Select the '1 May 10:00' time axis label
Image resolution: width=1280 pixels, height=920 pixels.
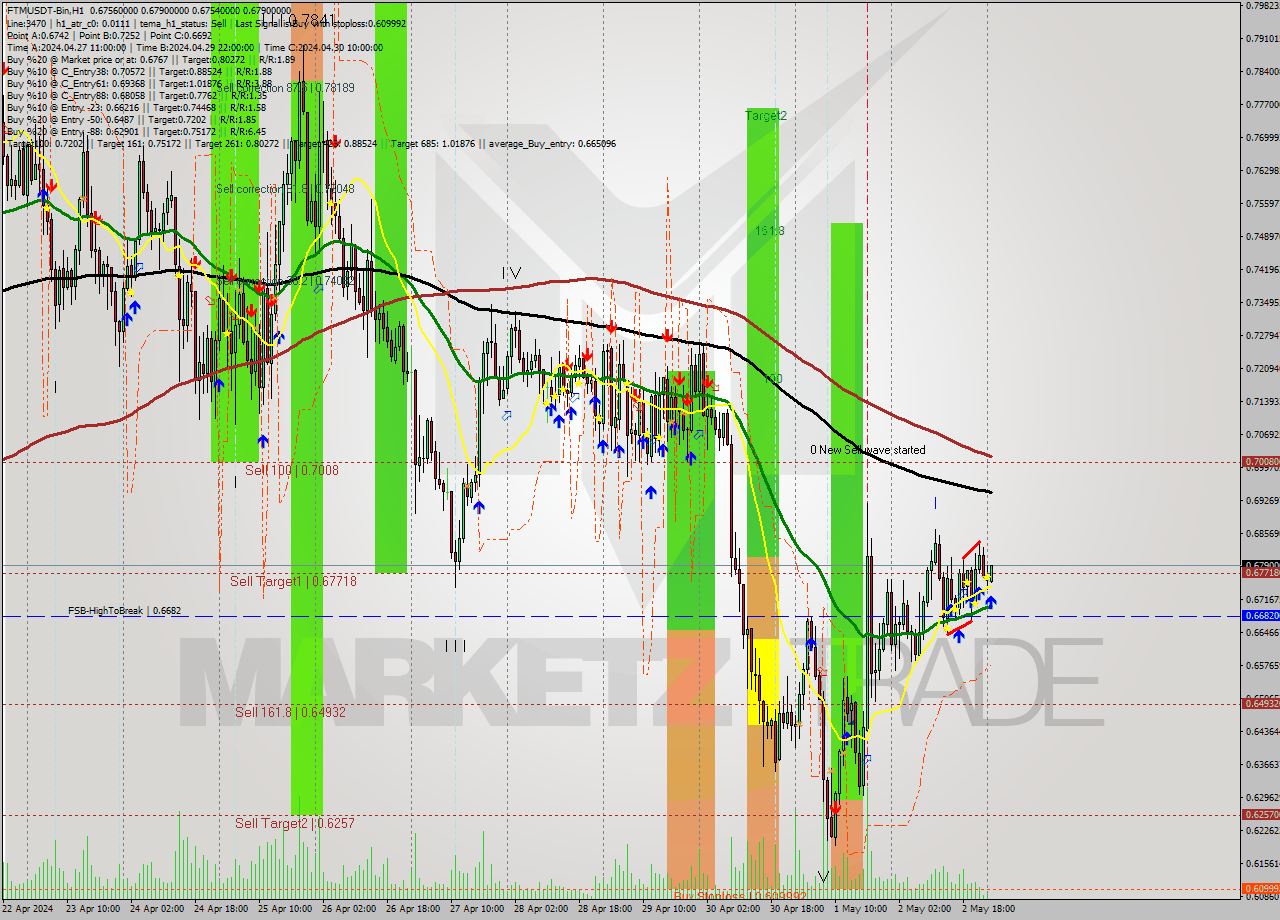click(861, 910)
